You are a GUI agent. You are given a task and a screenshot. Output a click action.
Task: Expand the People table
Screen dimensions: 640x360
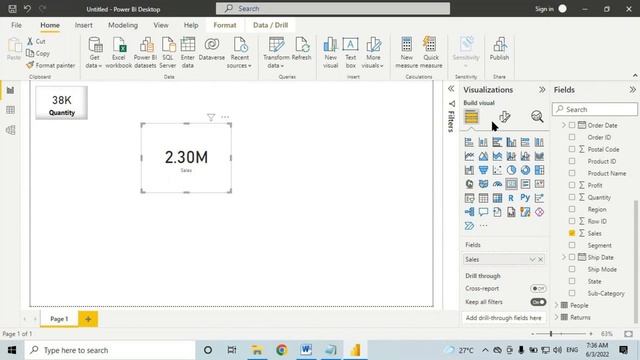(x=556, y=305)
